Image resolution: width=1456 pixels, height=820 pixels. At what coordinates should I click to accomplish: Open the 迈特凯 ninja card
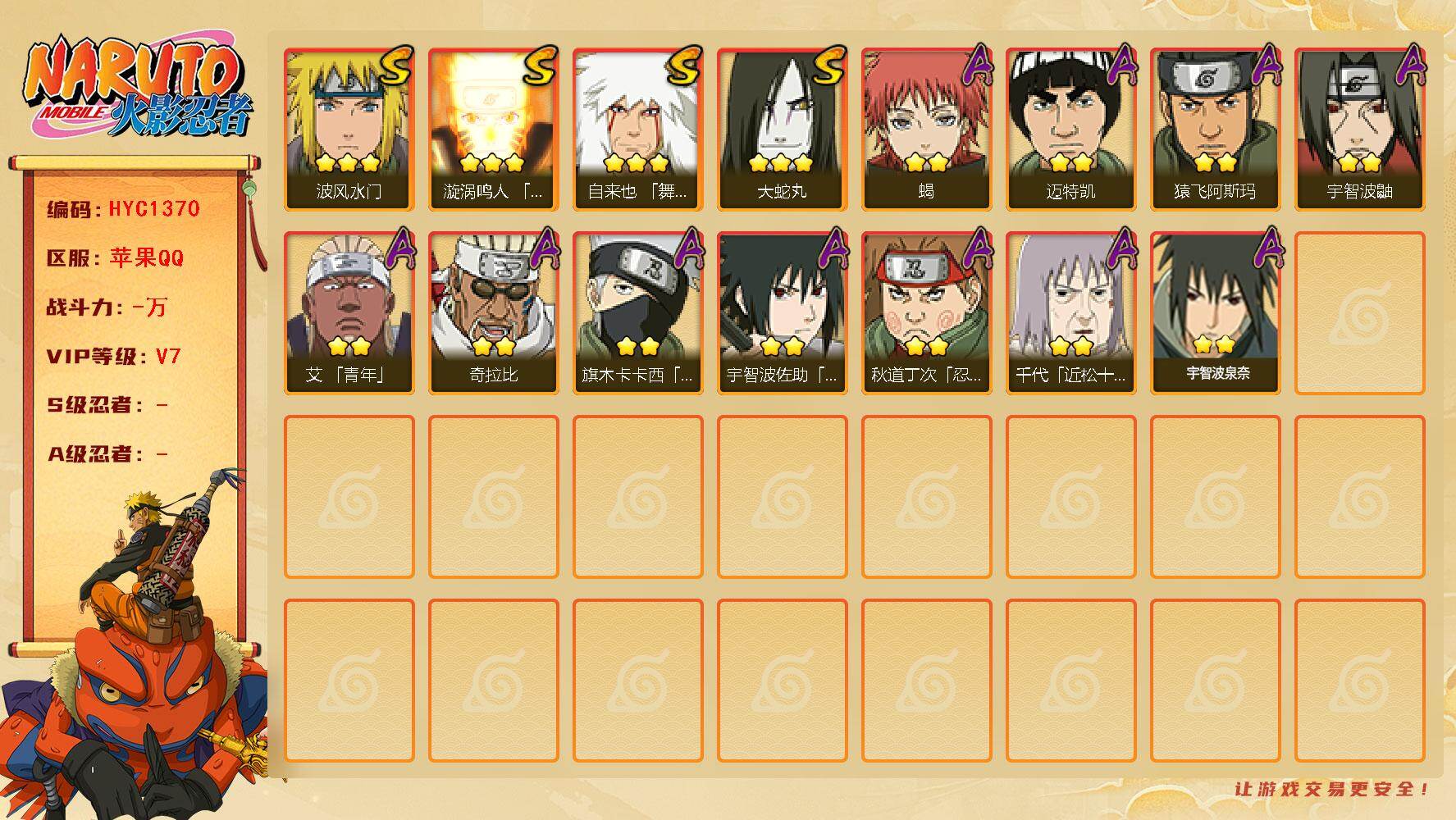1070,130
